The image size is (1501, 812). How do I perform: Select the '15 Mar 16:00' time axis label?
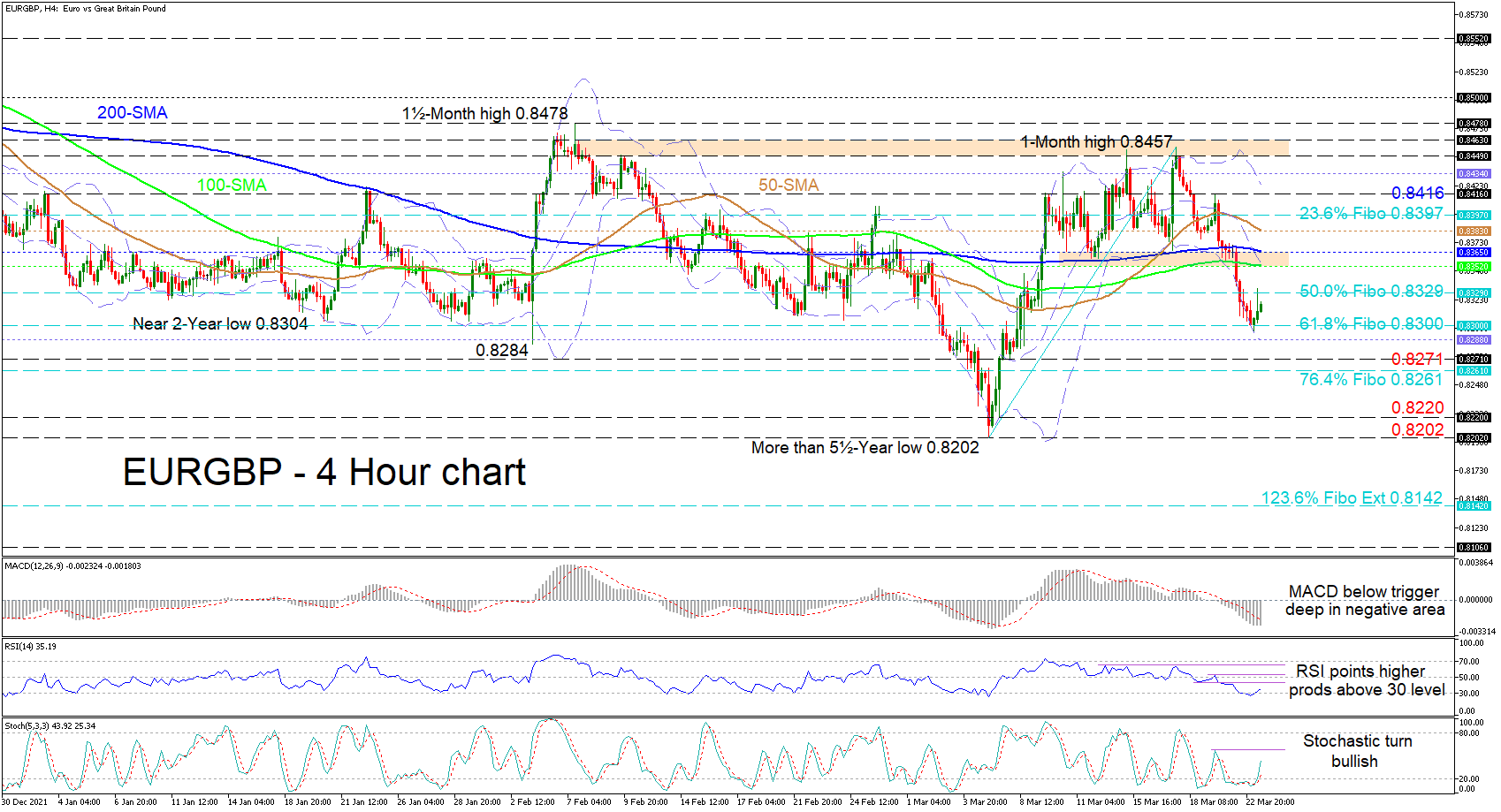click(1157, 802)
